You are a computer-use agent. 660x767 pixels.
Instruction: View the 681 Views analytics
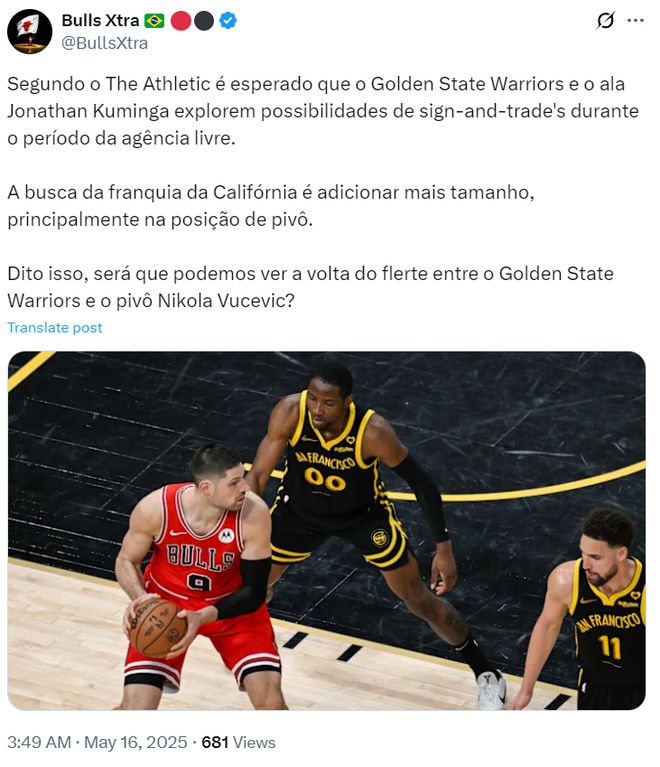(x=238, y=742)
